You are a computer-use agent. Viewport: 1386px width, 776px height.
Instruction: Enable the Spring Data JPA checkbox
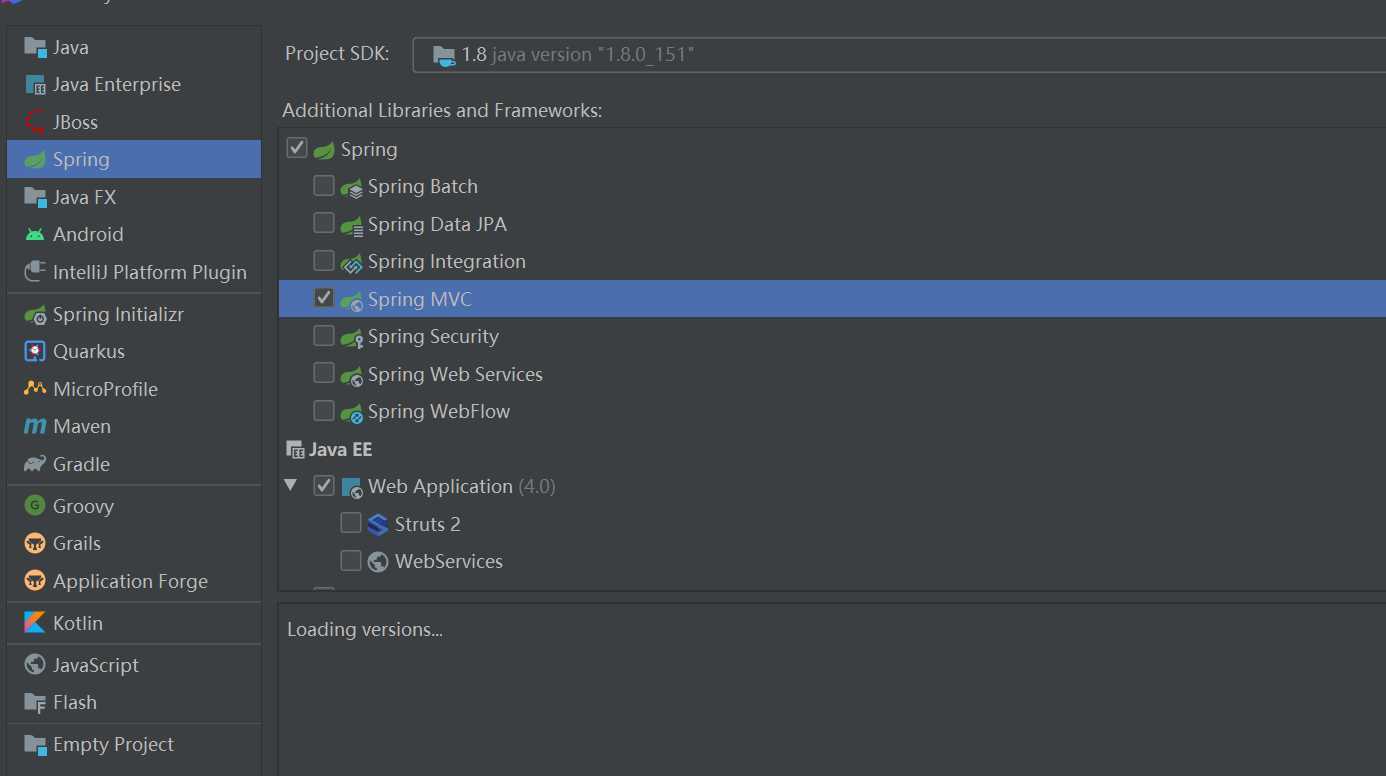tap(324, 222)
